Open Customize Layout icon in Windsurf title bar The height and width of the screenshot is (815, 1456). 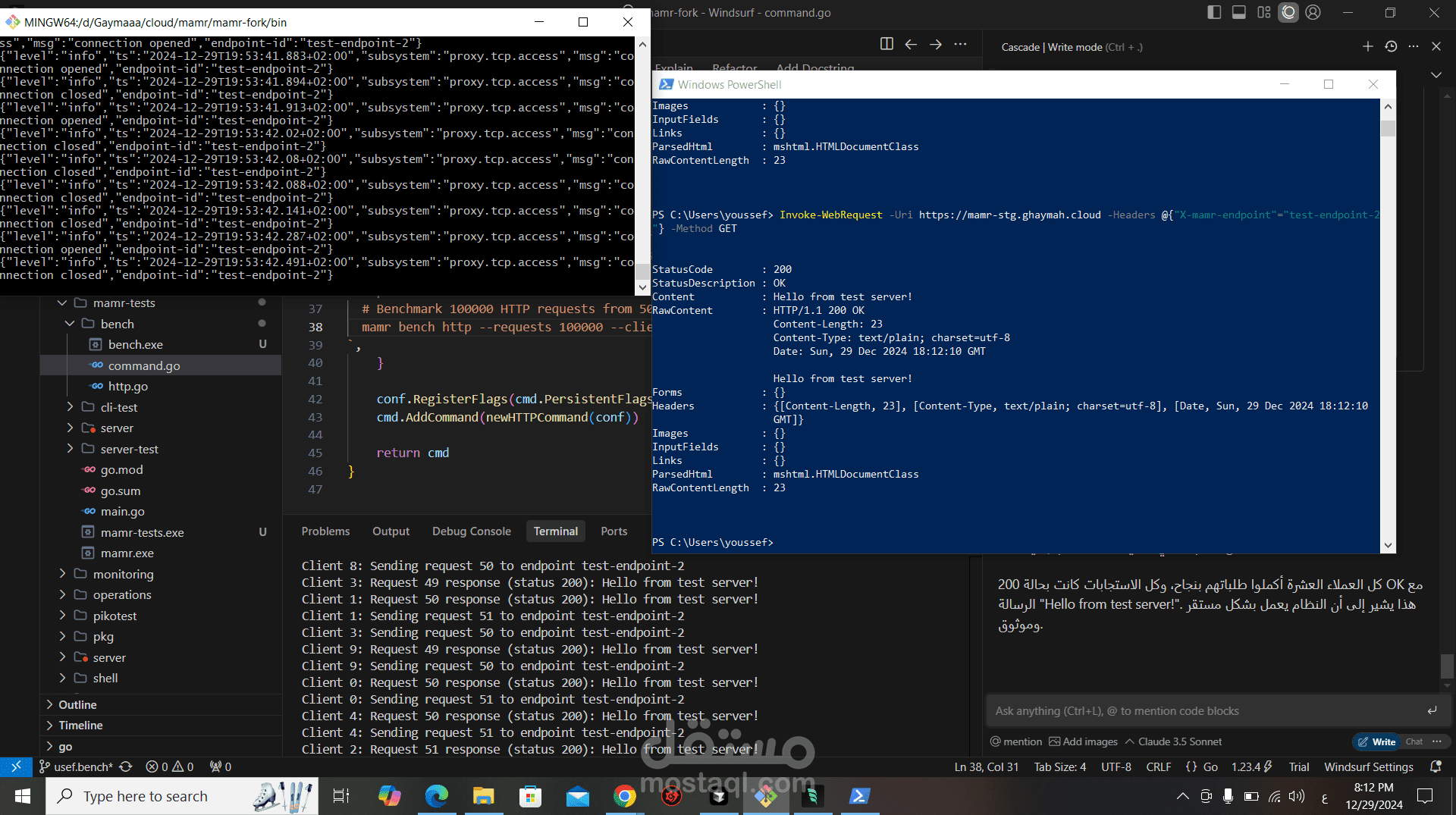click(x=1263, y=12)
